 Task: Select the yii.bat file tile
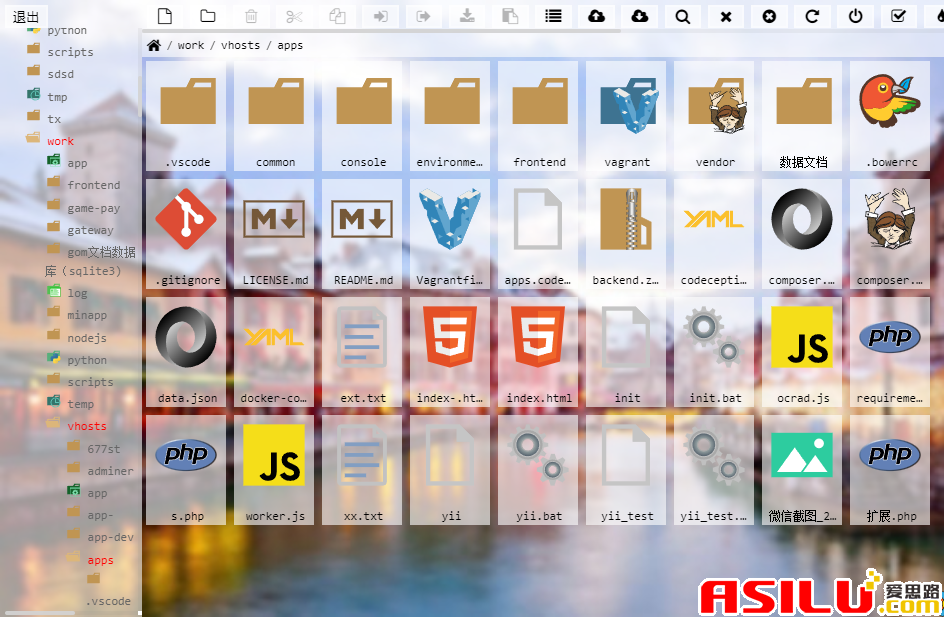(539, 470)
